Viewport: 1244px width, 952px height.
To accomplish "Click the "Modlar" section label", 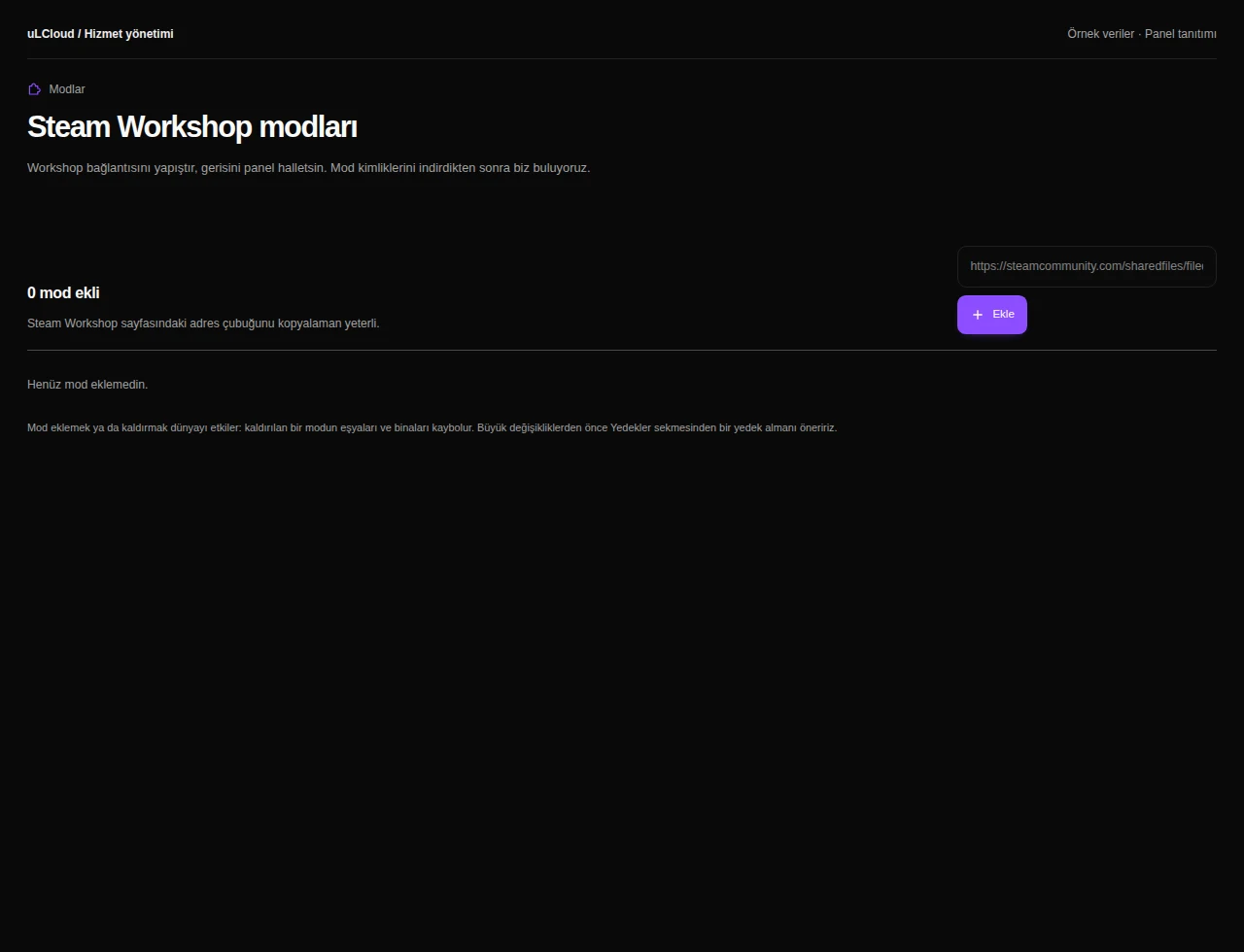I will [x=67, y=89].
